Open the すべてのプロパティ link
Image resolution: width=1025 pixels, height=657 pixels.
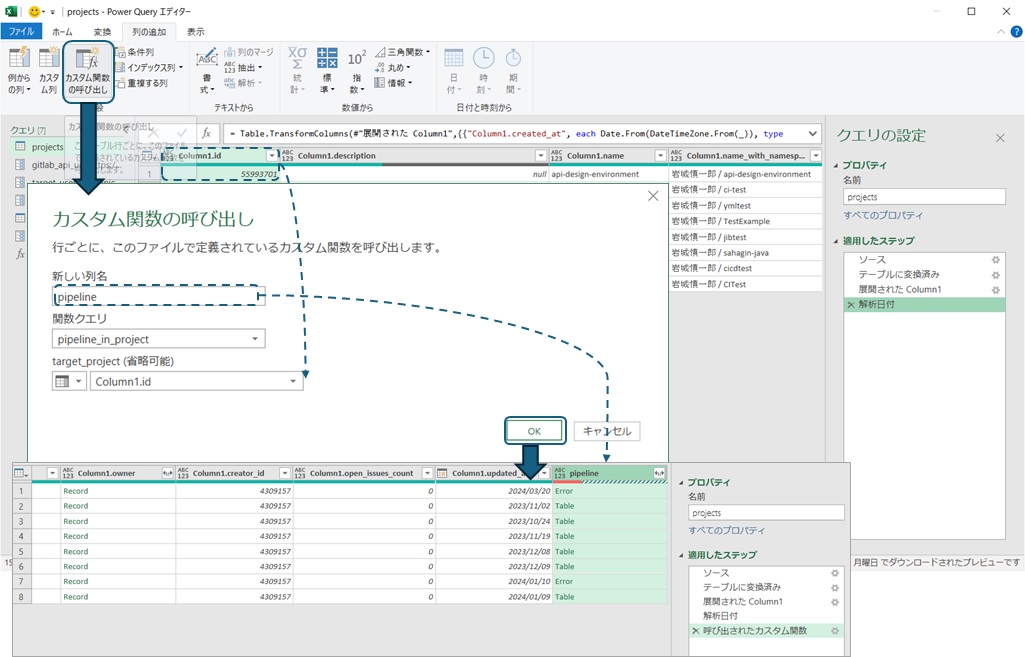click(882, 216)
